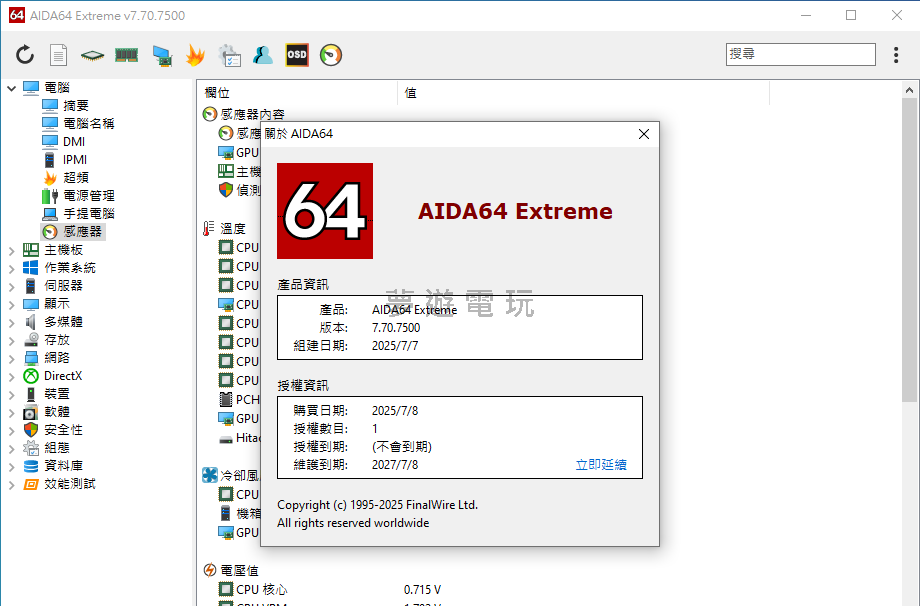The height and width of the screenshot is (606, 920).
Task: Expand the 顯示 tree node
Action: point(11,304)
